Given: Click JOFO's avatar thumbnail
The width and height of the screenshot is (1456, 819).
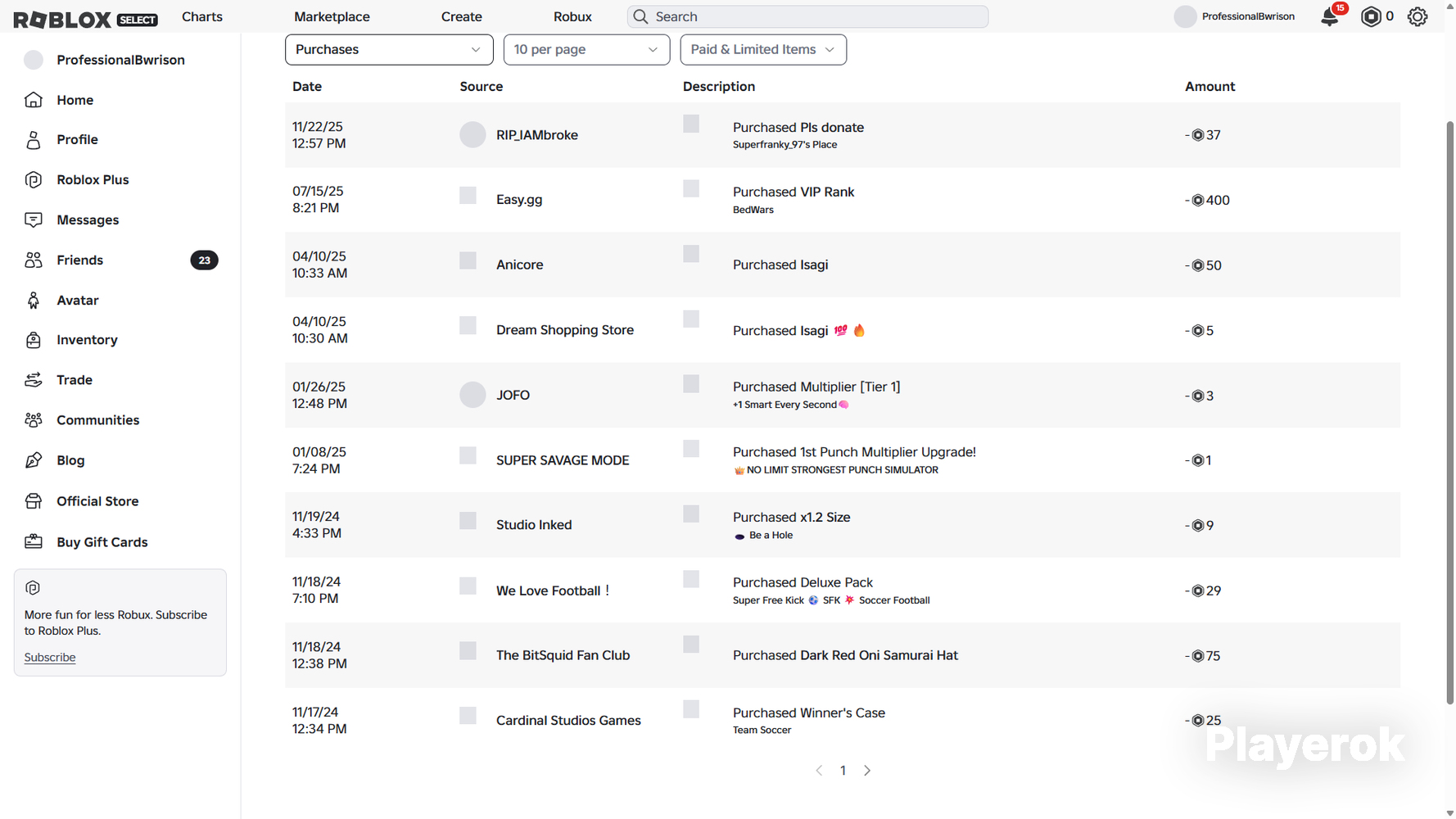Looking at the screenshot, I should [473, 395].
